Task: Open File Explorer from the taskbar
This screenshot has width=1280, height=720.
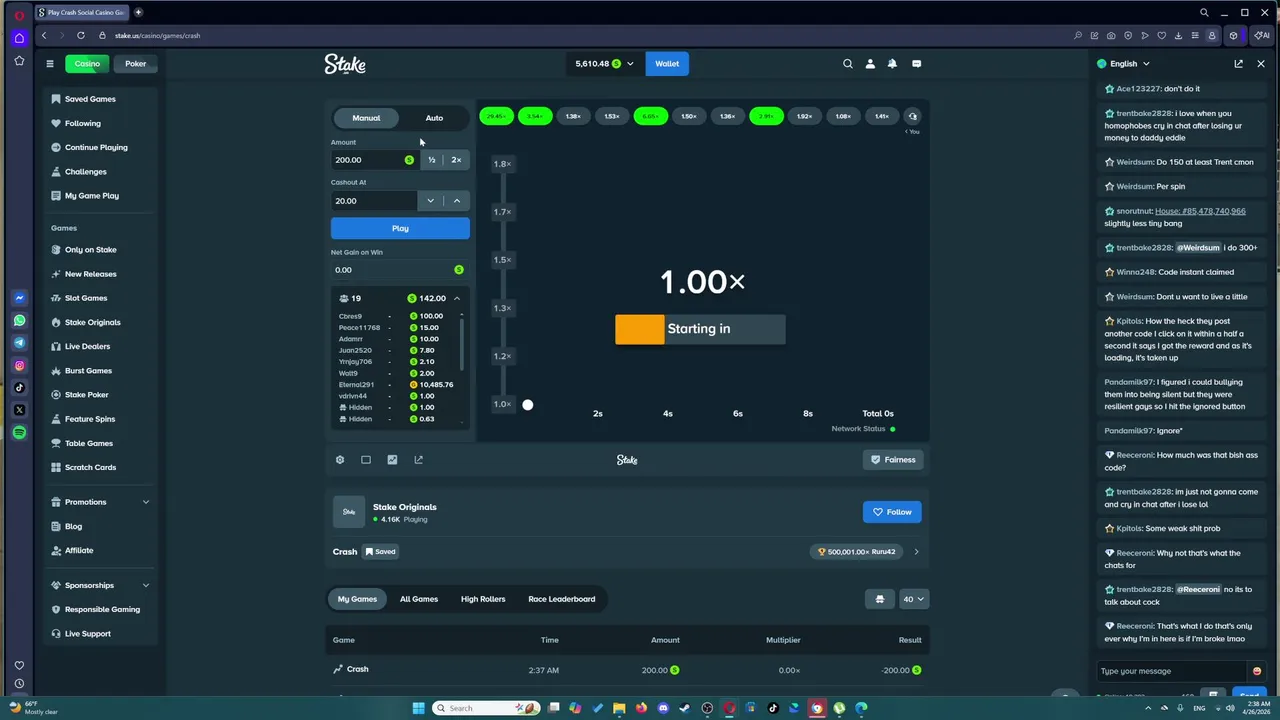Action: click(x=619, y=708)
